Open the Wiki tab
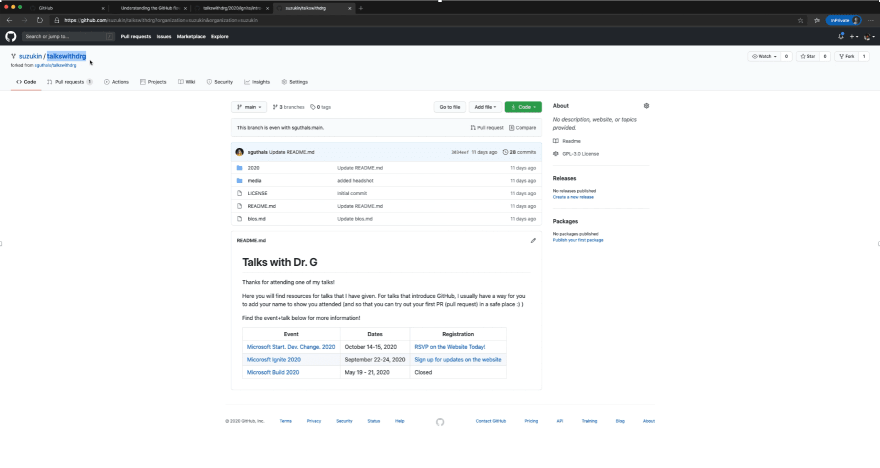880x468 pixels. [x=186, y=82]
